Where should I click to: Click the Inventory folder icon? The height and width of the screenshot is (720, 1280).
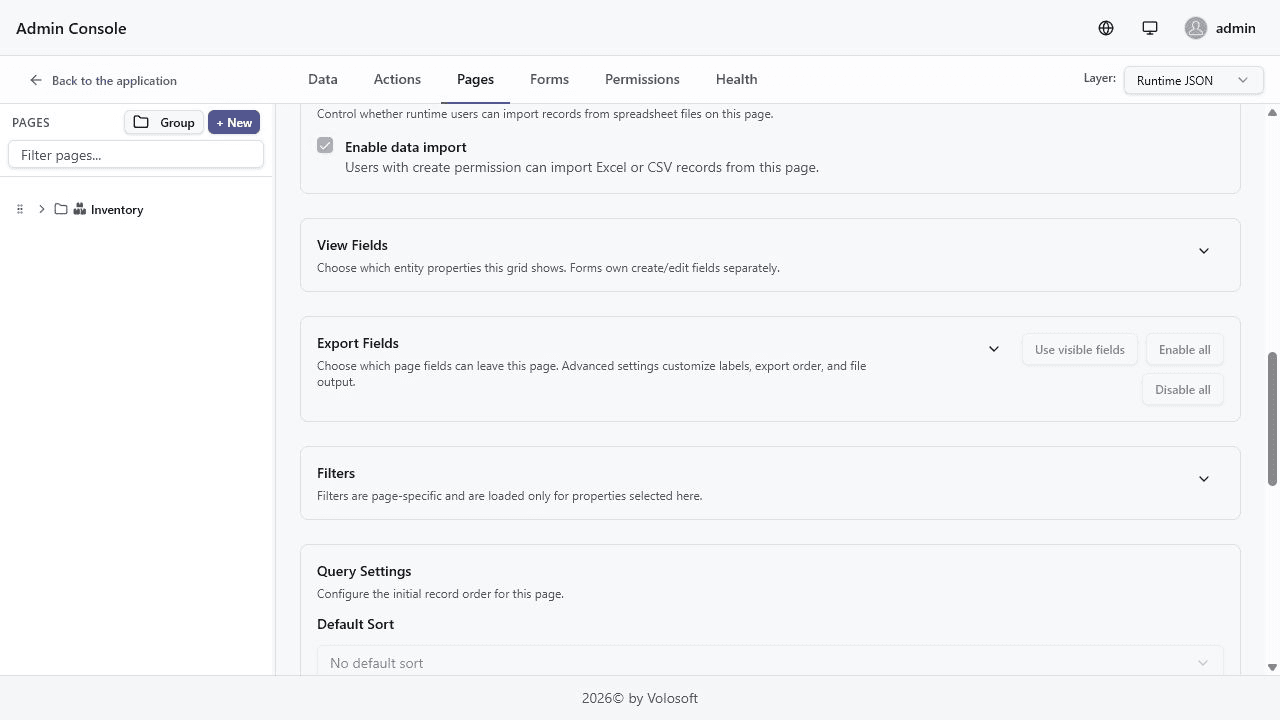(x=61, y=209)
